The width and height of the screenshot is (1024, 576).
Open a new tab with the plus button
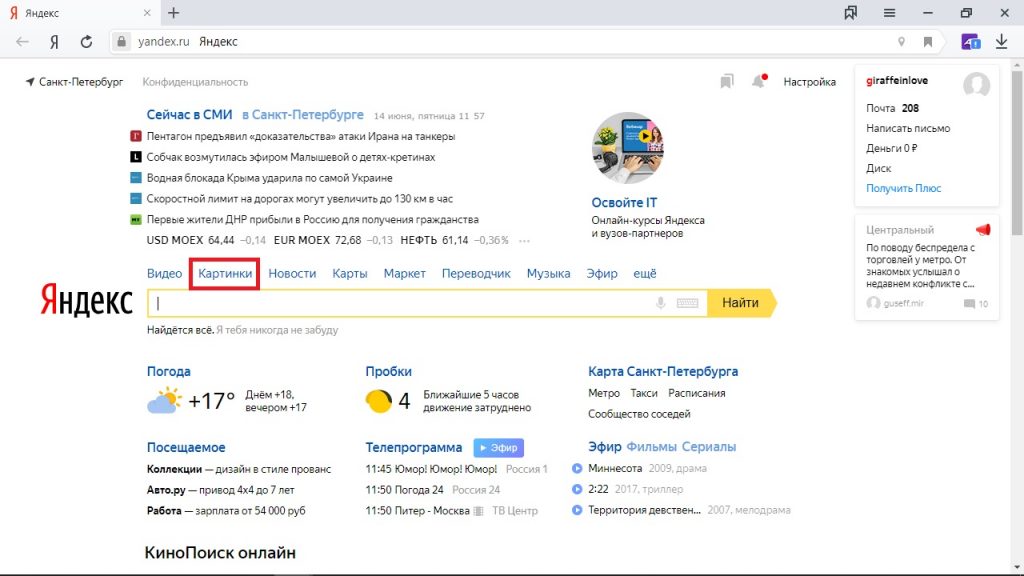click(174, 13)
